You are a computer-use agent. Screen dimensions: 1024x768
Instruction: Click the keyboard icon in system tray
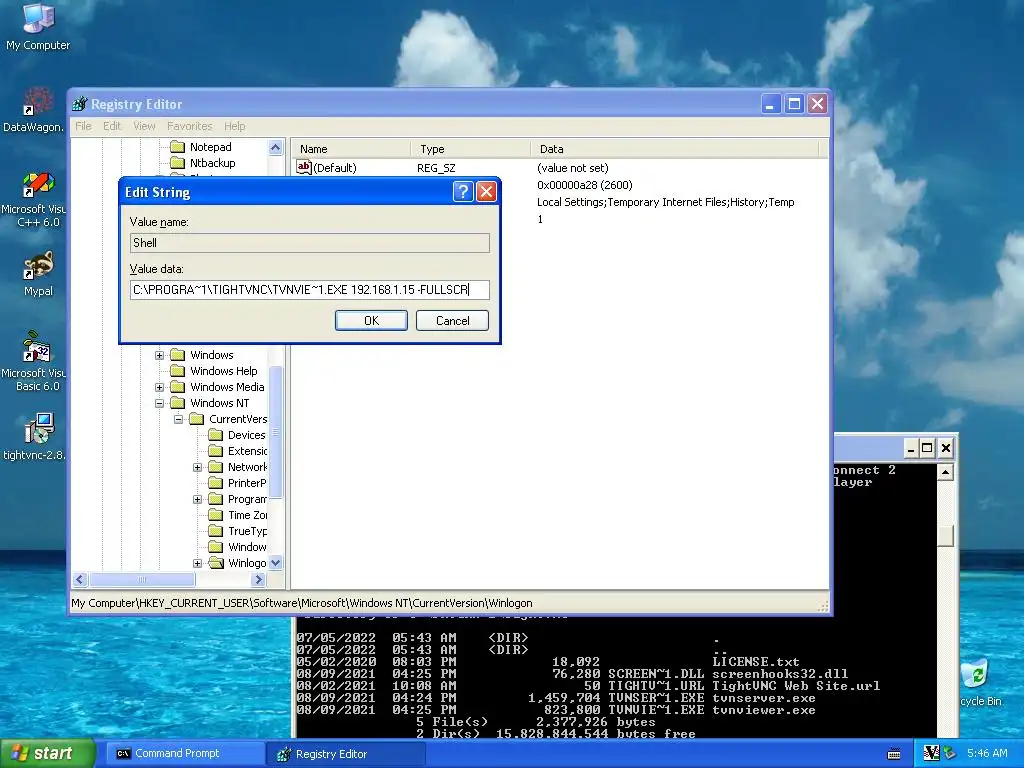coord(894,754)
